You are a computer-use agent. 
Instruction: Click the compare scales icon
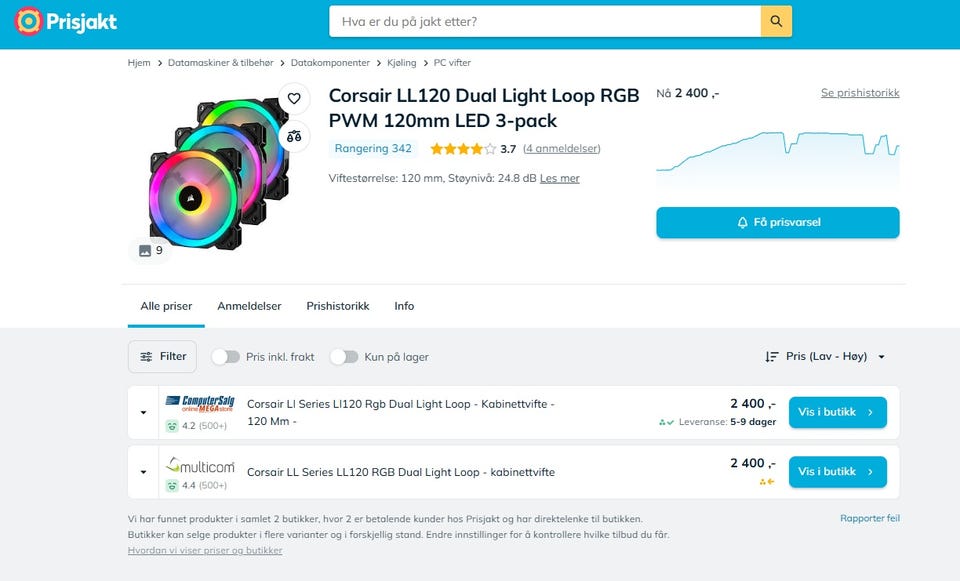coord(294,136)
